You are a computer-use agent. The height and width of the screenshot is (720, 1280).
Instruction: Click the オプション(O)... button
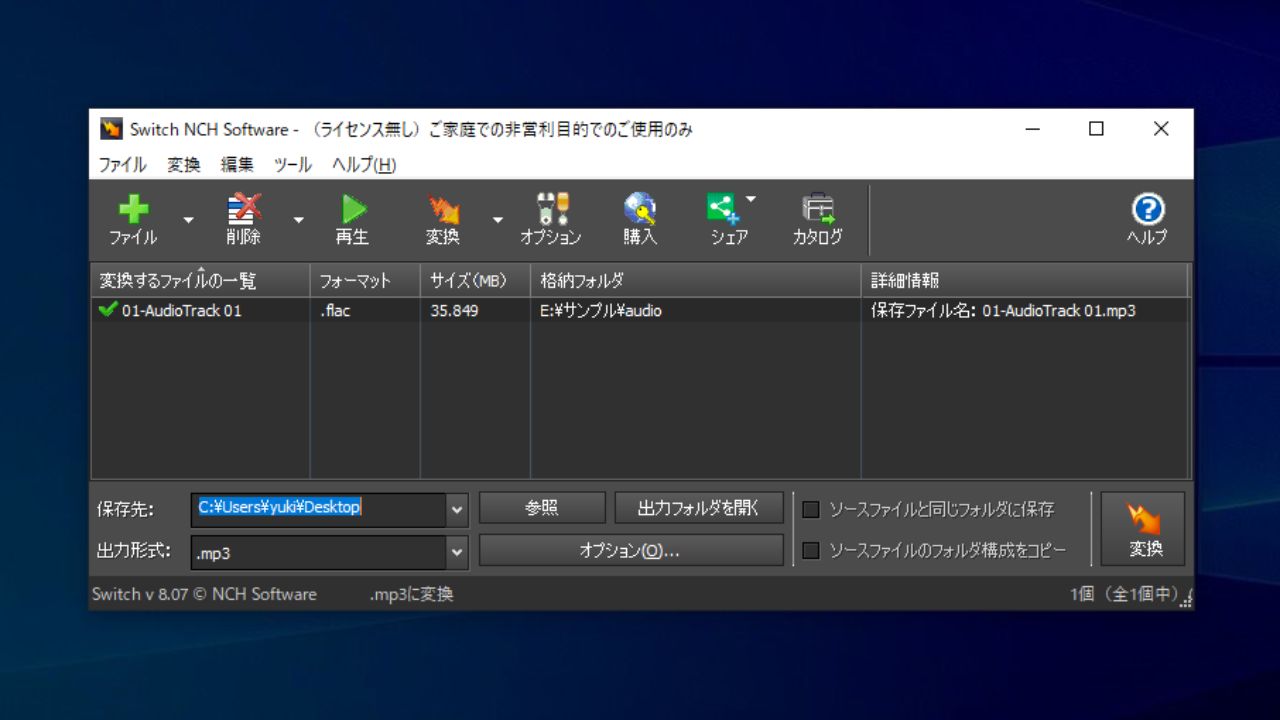coord(631,550)
